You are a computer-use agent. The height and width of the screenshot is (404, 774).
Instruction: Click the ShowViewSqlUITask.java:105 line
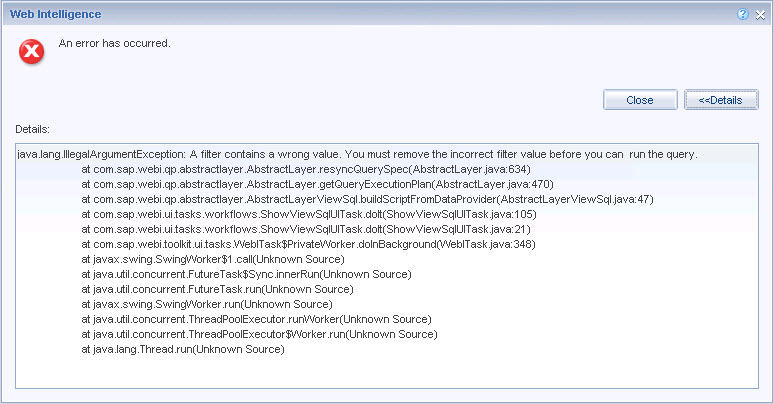pyautogui.click(x=309, y=214)
